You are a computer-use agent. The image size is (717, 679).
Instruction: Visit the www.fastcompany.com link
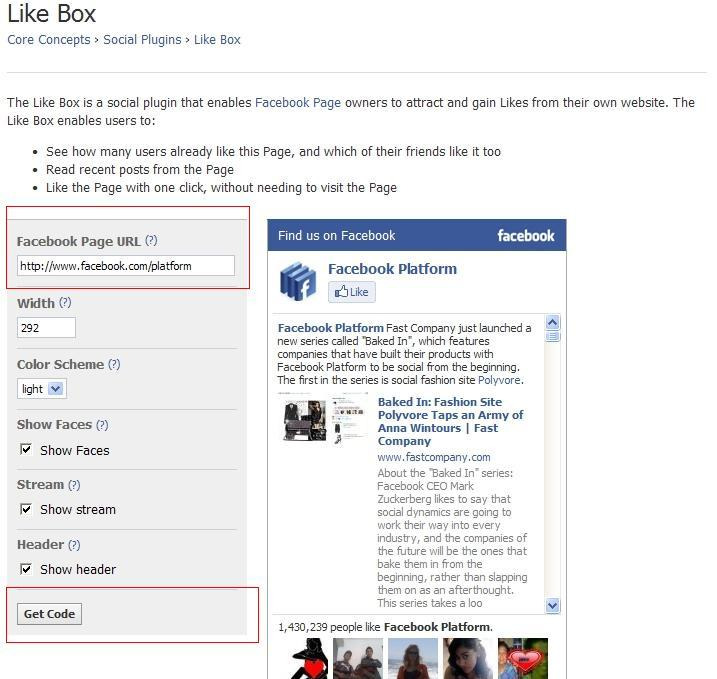434,457
